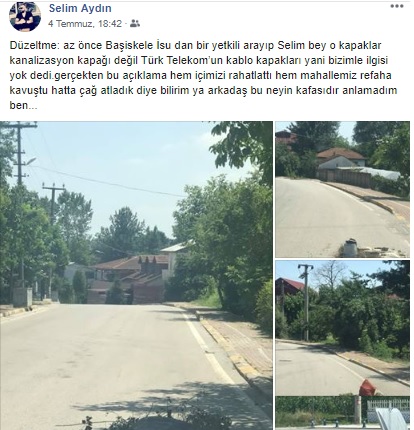This screenshot has width=414, height=430.
Task: Click the street lamp on the left pole
Action: tap(31, 161)
